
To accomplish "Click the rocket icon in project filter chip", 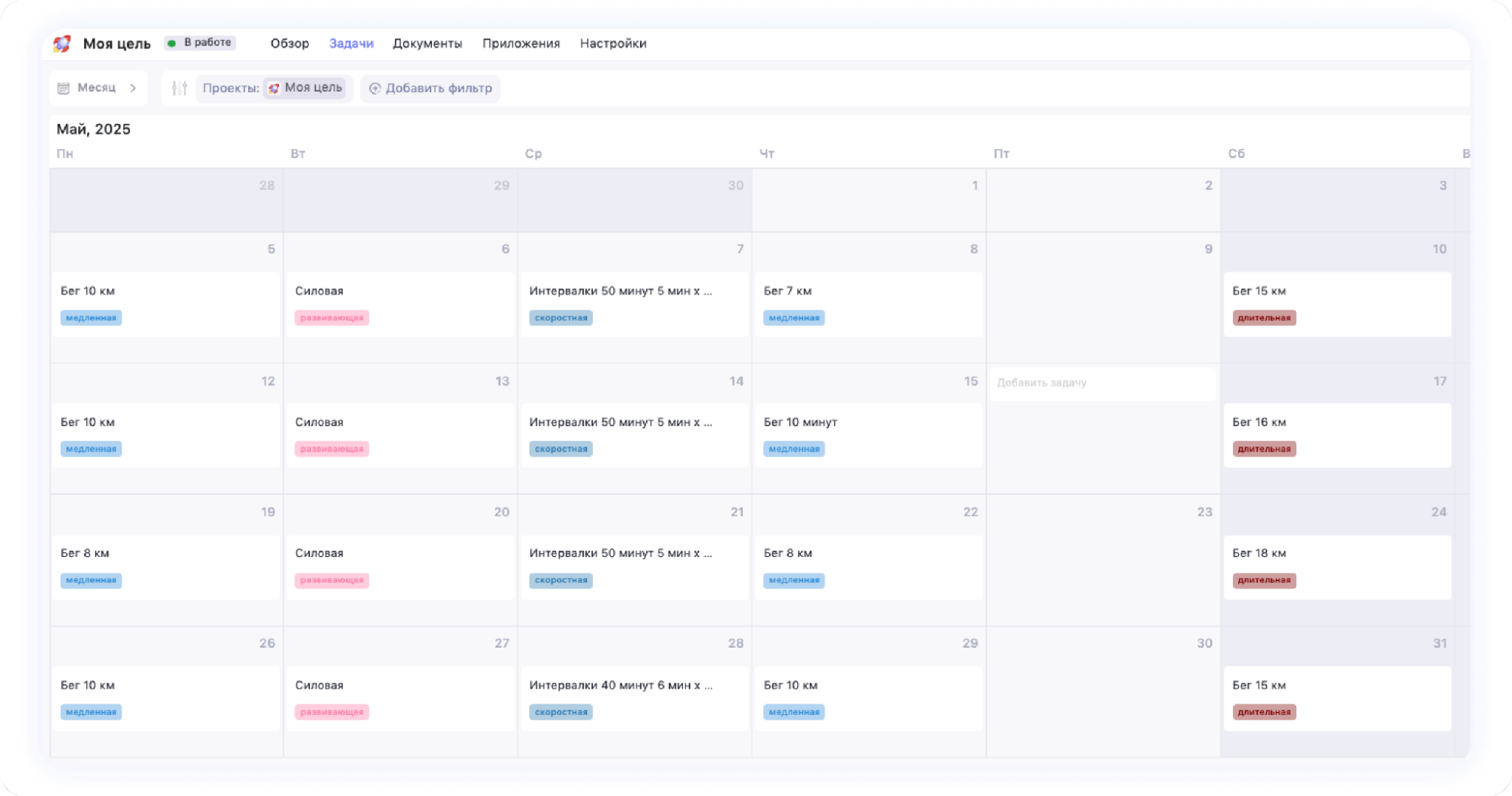I will [x=275, y=89].
